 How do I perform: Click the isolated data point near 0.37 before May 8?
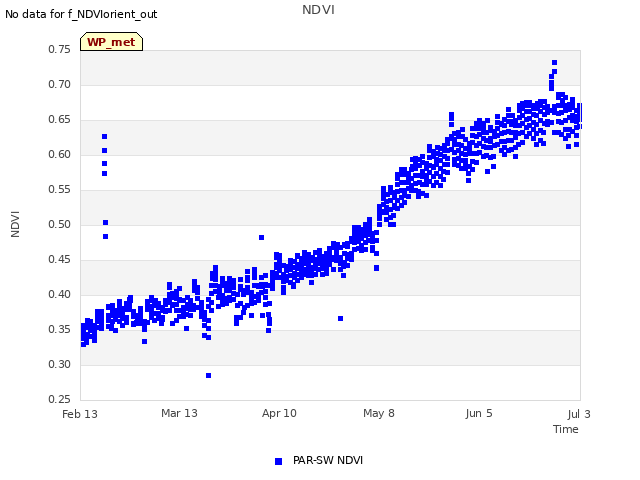tap(340, 318)
